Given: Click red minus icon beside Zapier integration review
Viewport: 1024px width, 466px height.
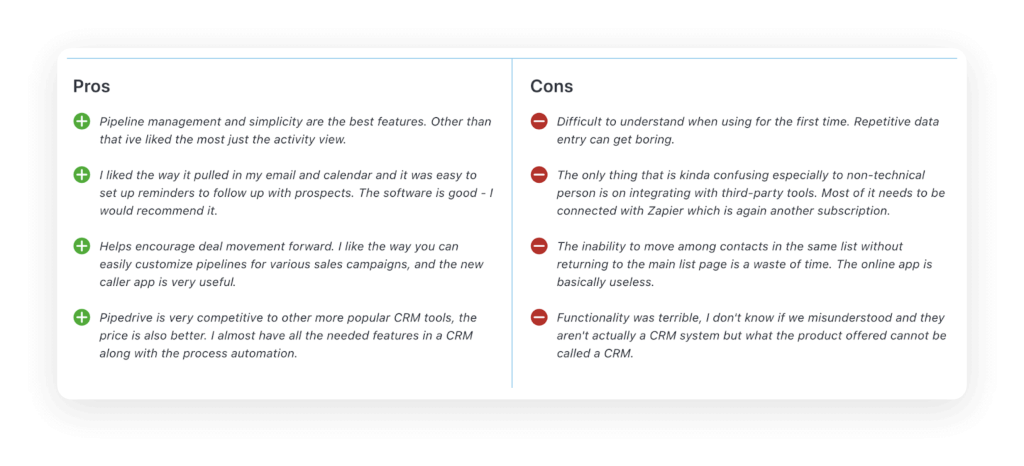Looking at the screenshot, I should (x=539, y=174).
